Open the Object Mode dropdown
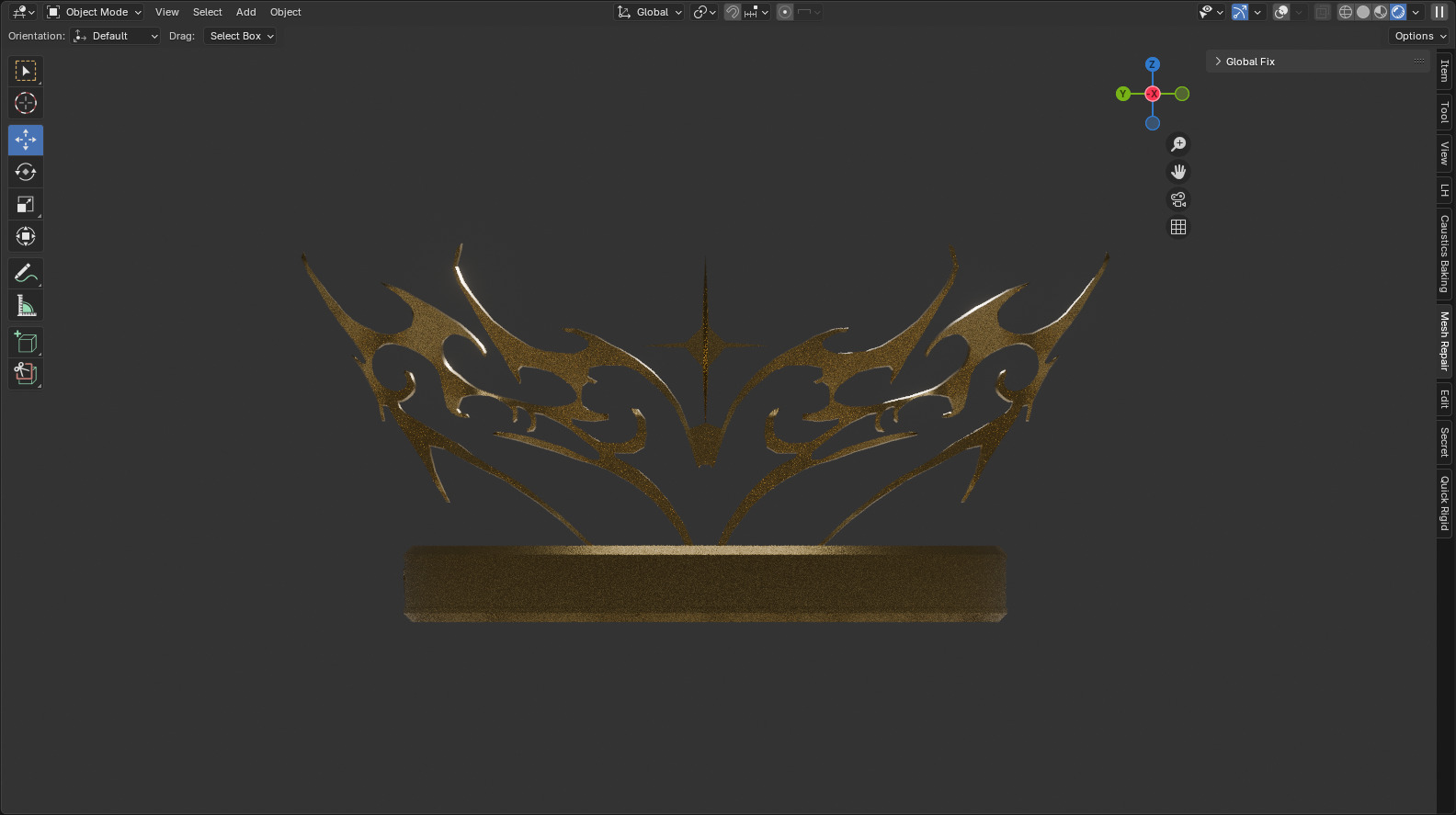The width and height of the screenshot is (1456, 815). [x=94, y=12]
